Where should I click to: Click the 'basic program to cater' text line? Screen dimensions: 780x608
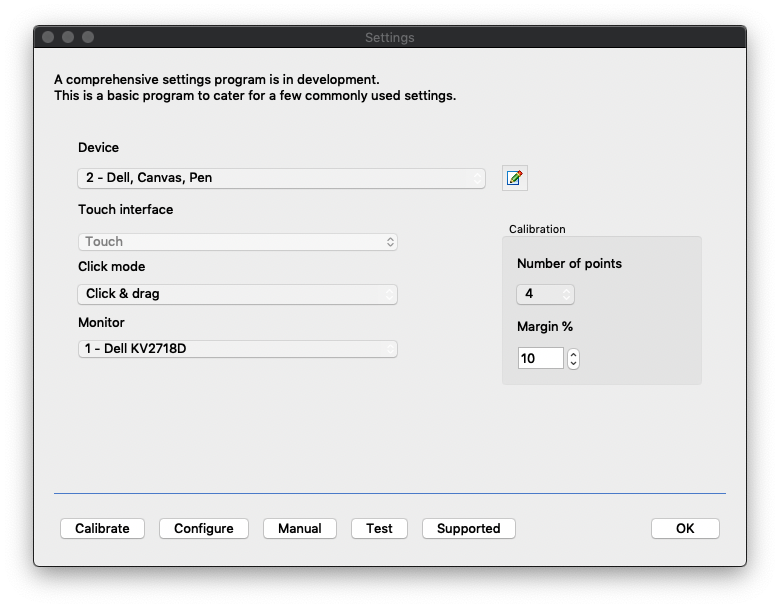pyautogui.click(x=255, y=96)
